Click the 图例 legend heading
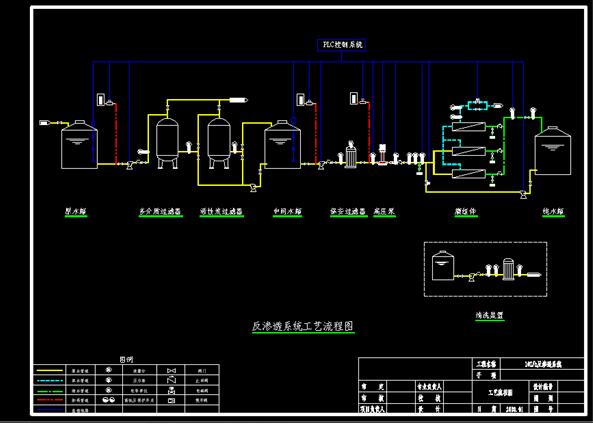593x424 pixels. [126, 360]
